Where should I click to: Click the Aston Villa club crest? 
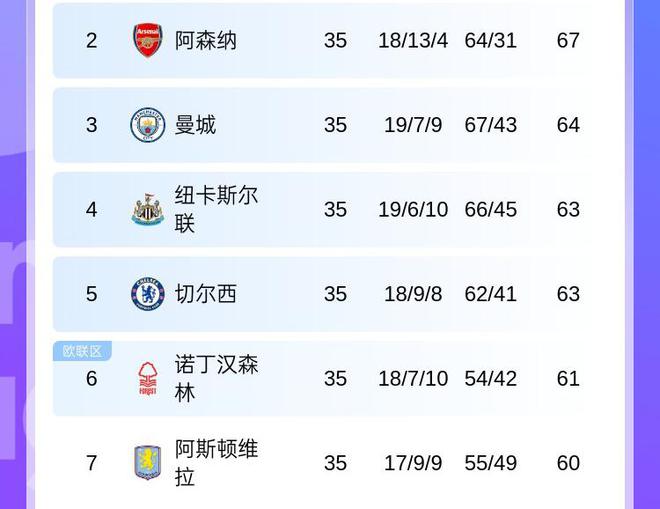[148, 463]
